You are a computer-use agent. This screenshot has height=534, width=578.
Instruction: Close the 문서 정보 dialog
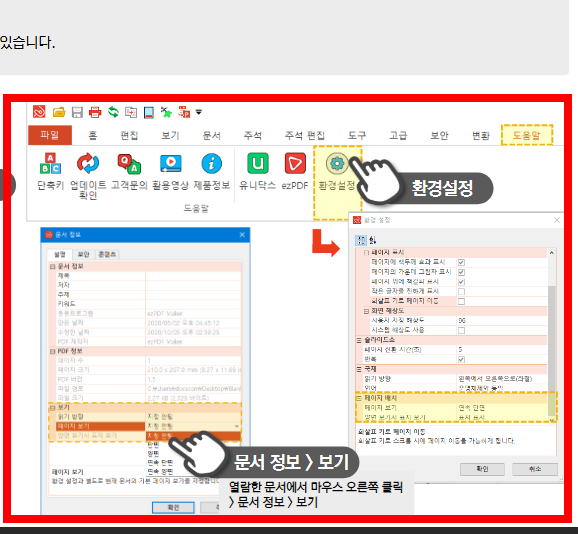(x=242, y=235)
